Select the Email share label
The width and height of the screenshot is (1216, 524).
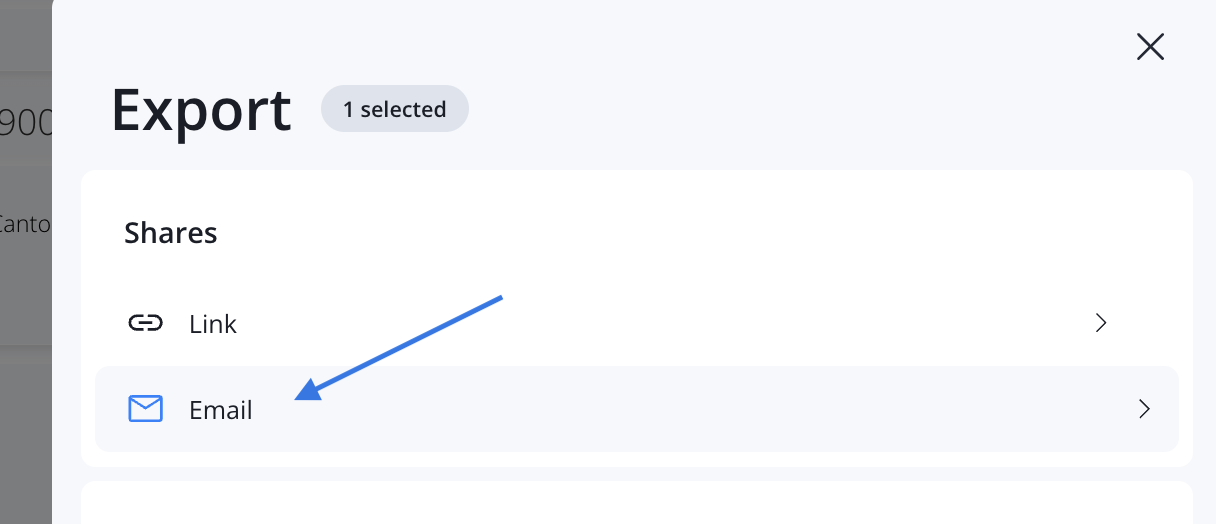(x=221, y=410)
